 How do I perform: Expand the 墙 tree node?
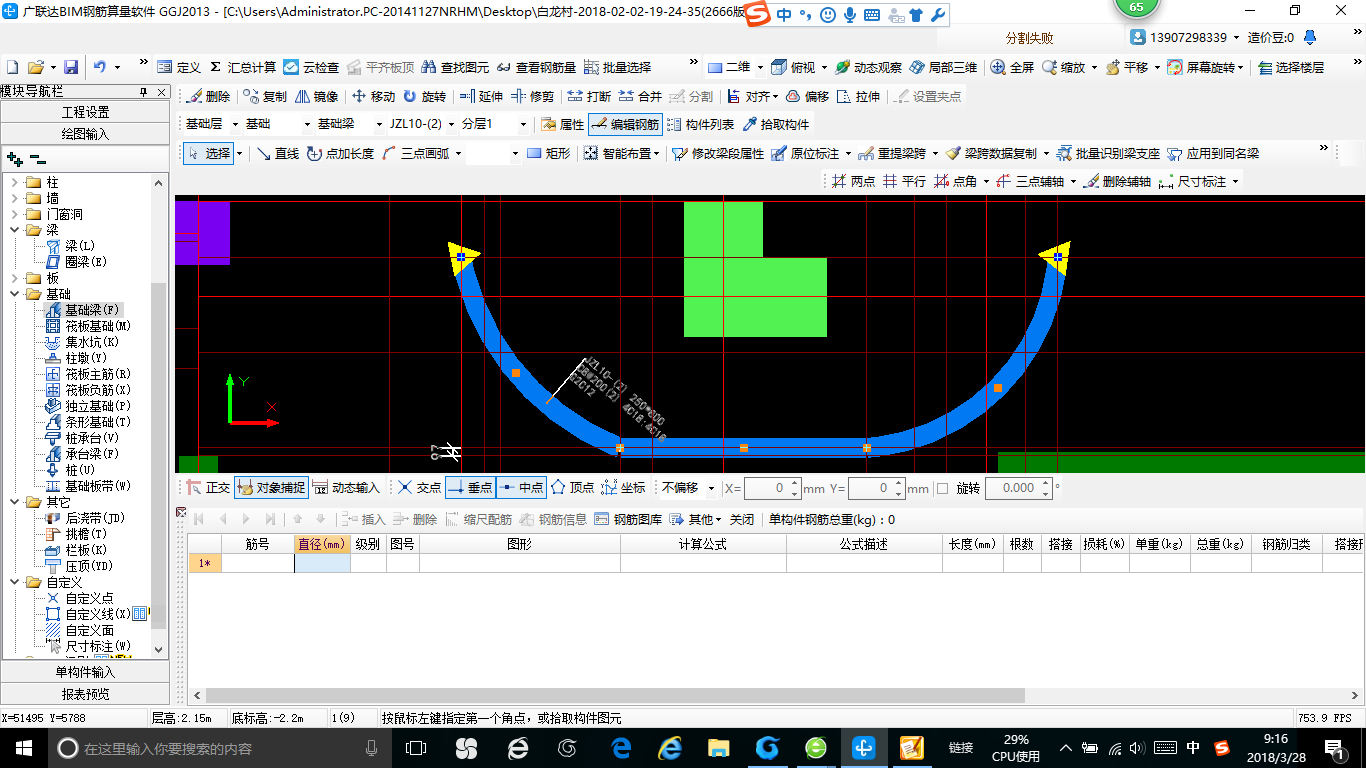[x=15, y=198]
